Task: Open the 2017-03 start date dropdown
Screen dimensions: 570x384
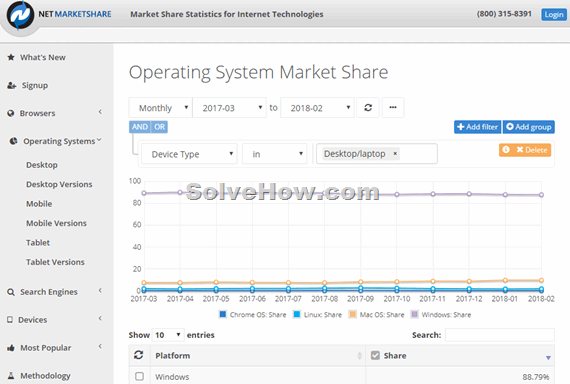Action: tap(229, 108)
